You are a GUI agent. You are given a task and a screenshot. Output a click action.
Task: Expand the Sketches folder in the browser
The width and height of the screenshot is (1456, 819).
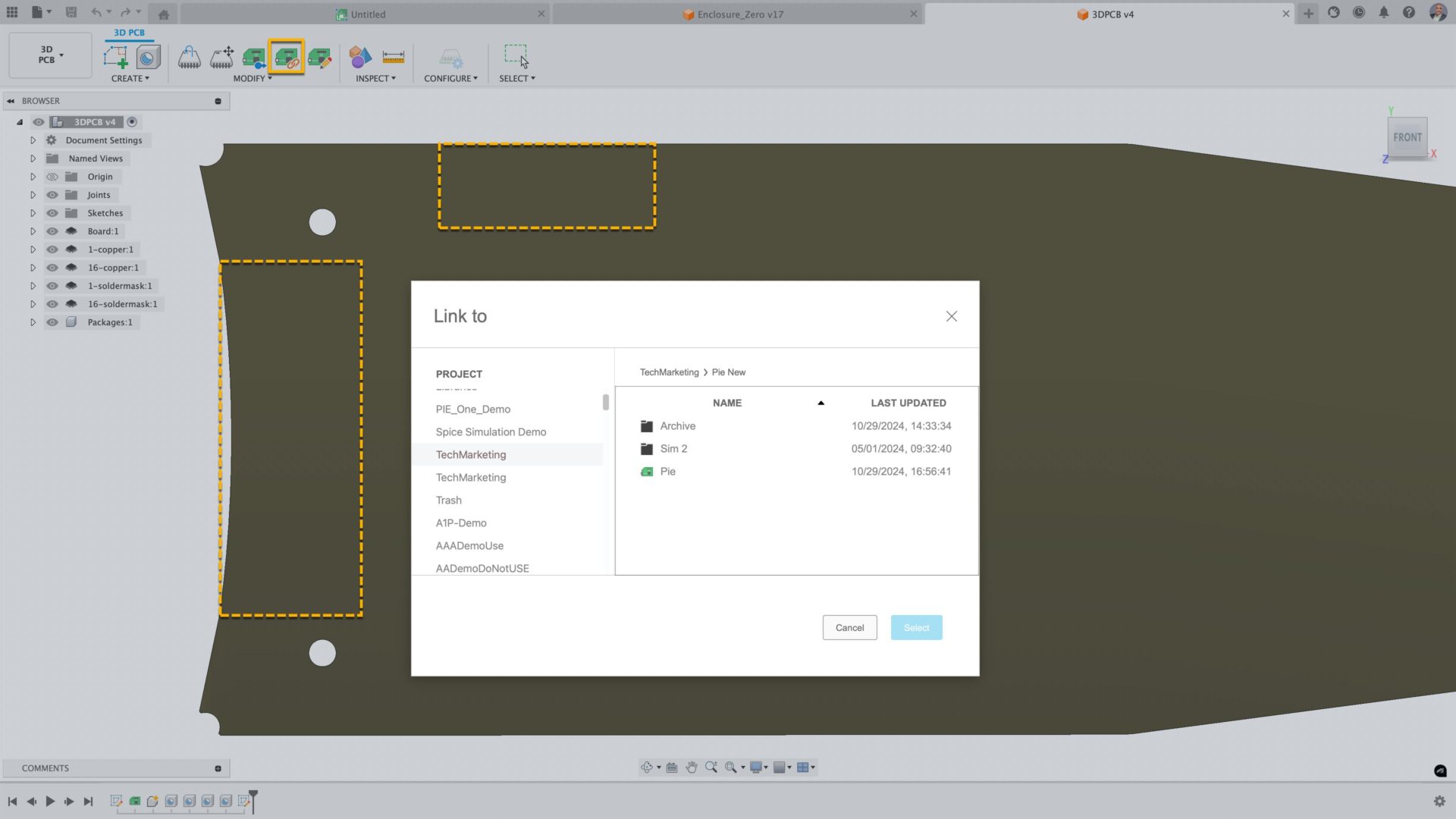[x=33, y=212]
